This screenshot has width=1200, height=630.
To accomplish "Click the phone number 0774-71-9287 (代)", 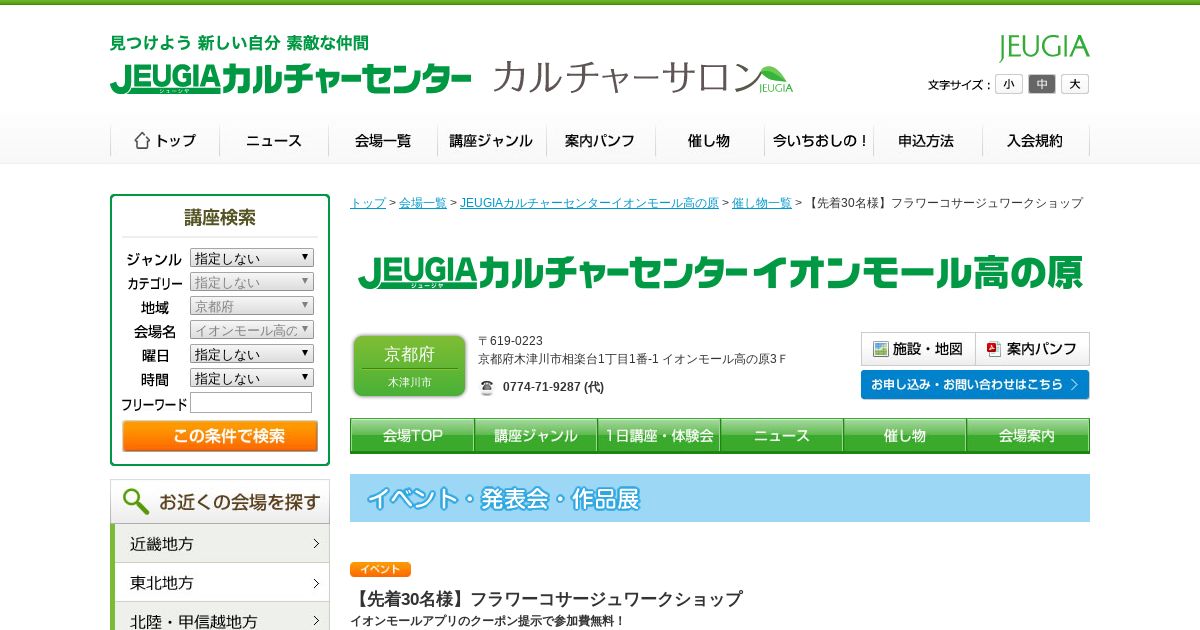I will coord(553,387).
